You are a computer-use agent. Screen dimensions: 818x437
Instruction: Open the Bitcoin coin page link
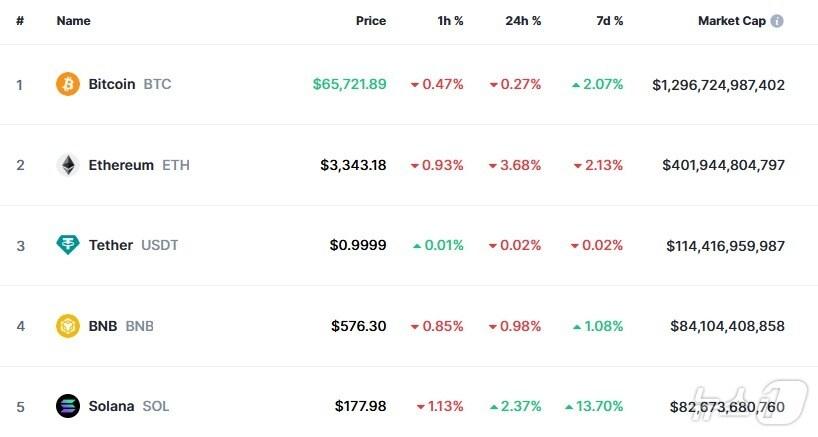click(111, 84)
